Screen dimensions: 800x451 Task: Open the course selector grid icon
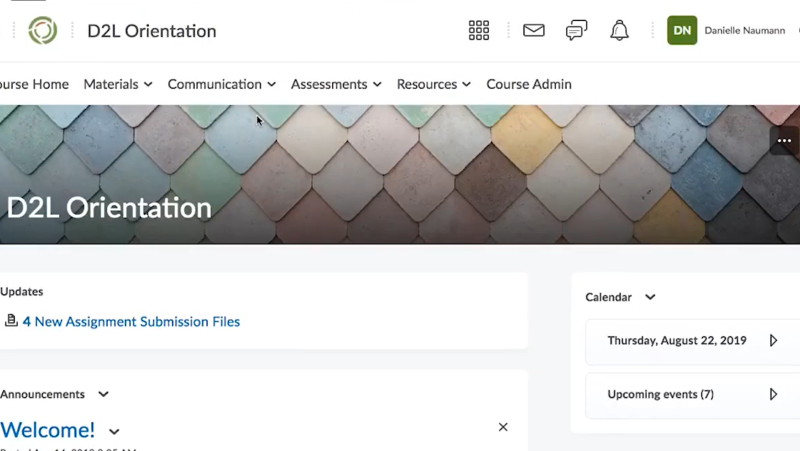[x=479, y=31]
